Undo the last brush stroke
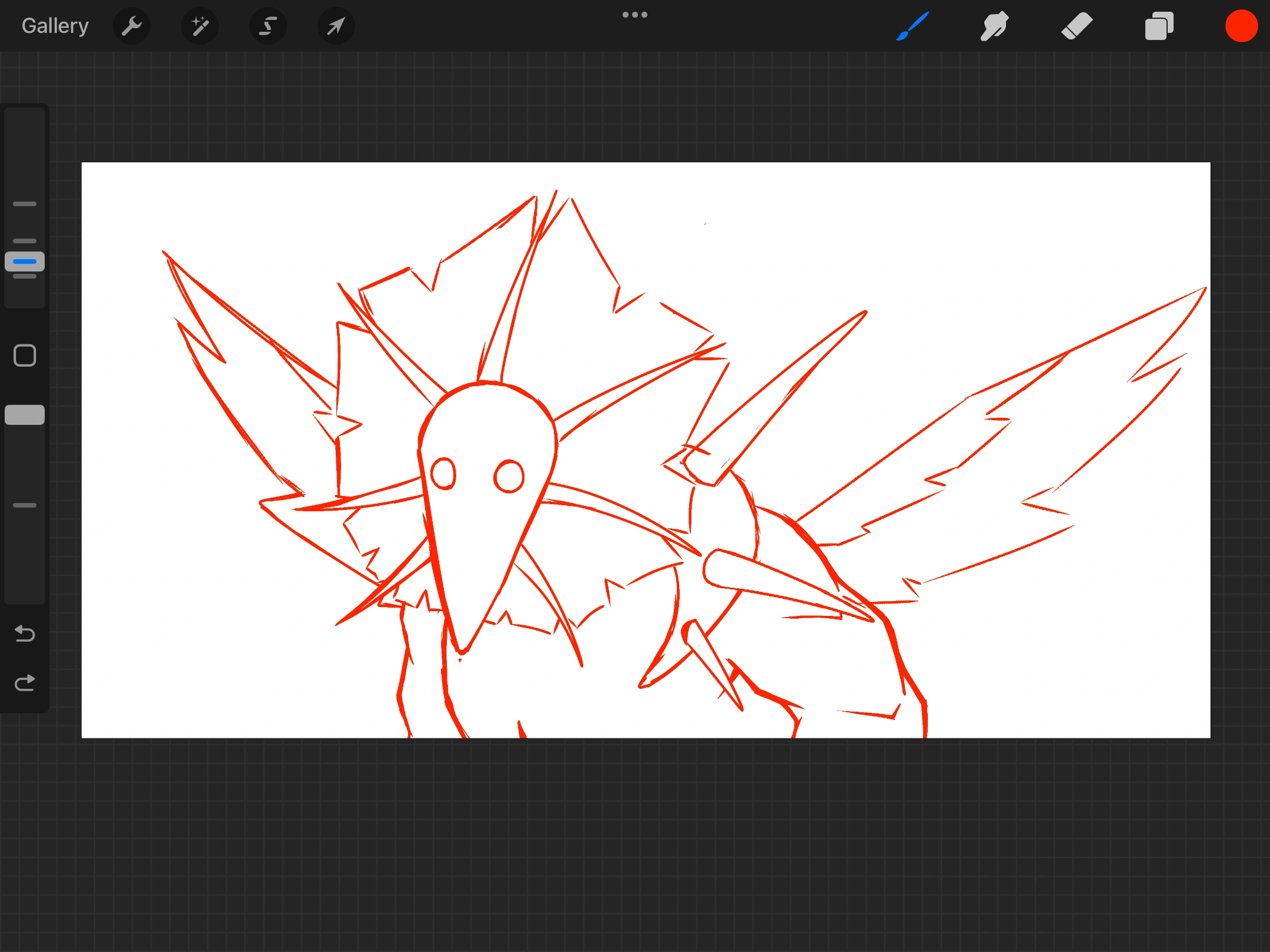Image resolution: width=1270 pixels, height=952 pixels. (x=24, y=634)
